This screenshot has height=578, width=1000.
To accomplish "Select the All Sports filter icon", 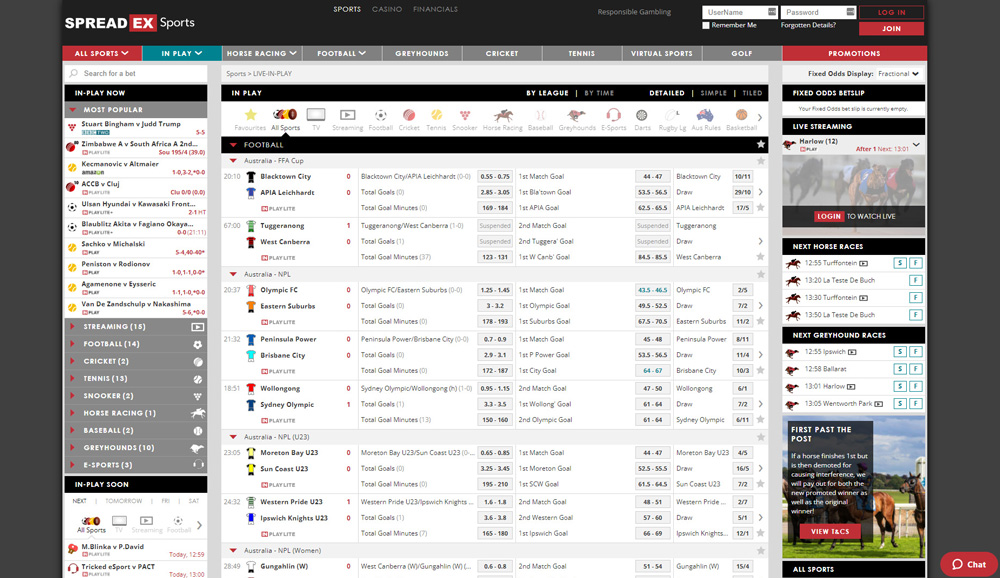I will click(285, 119).
